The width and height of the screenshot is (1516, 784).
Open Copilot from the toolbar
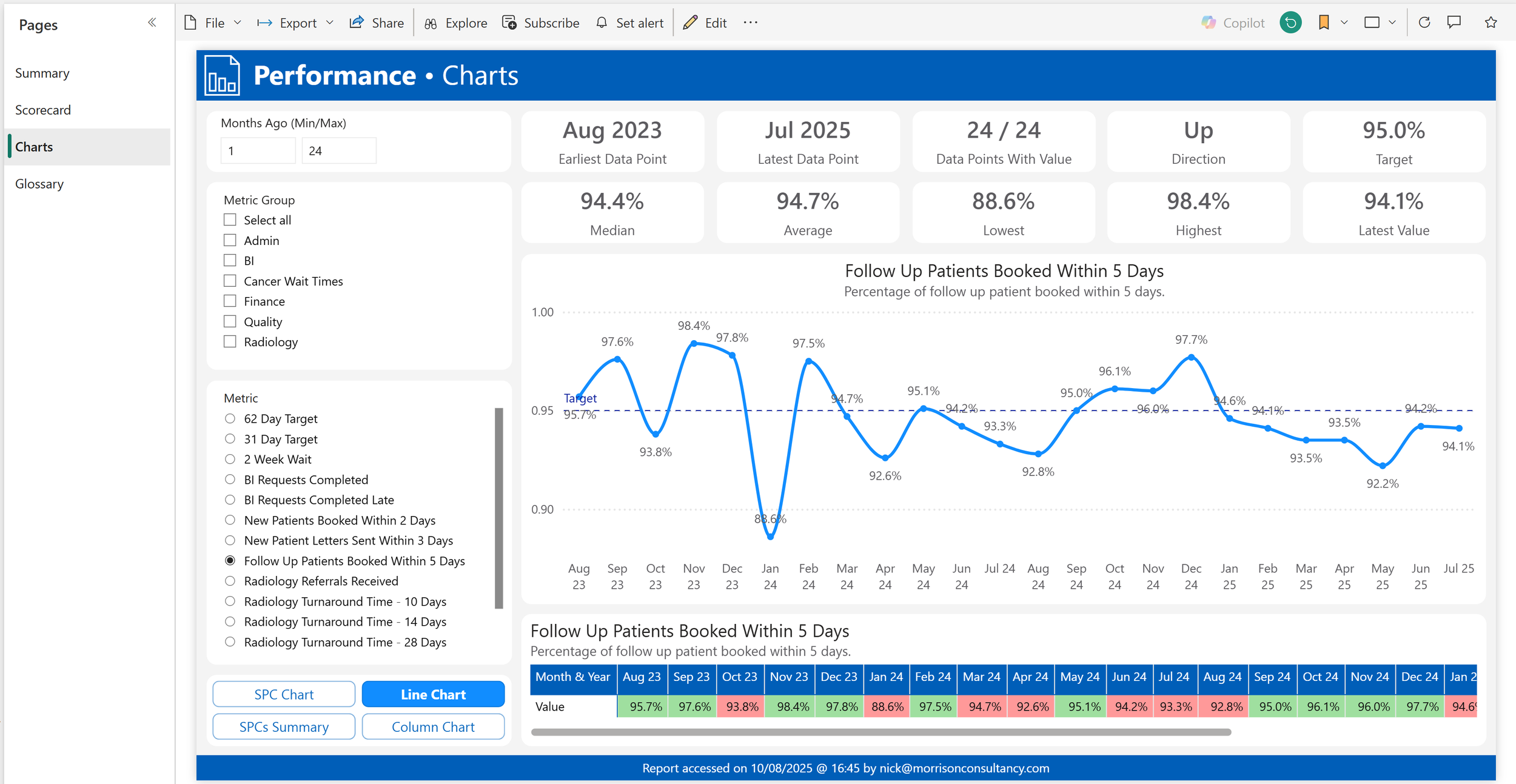[1233, 23]
